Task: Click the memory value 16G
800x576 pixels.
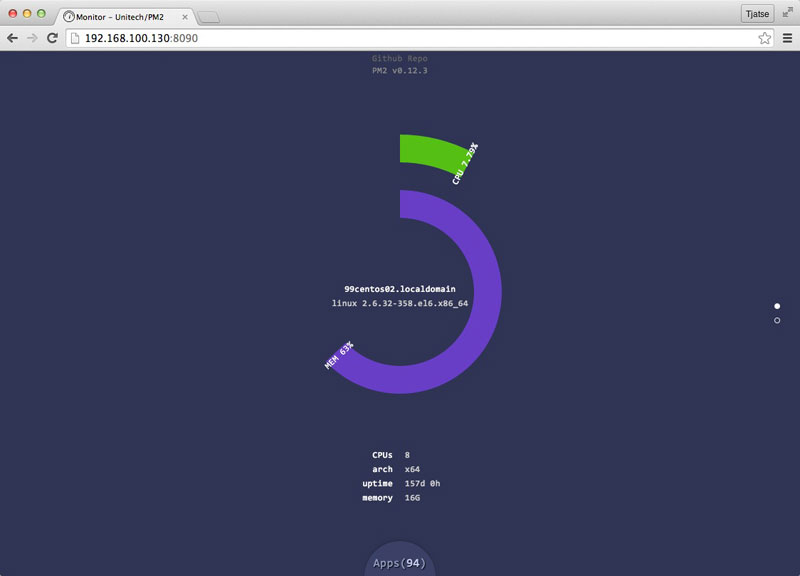Action: tap(412, 498)
